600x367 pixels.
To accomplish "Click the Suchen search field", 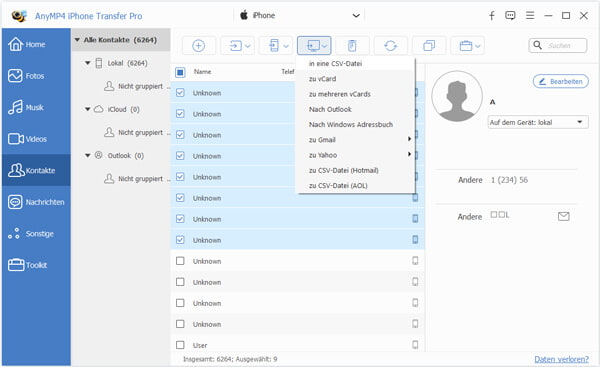I will [558, 46].
